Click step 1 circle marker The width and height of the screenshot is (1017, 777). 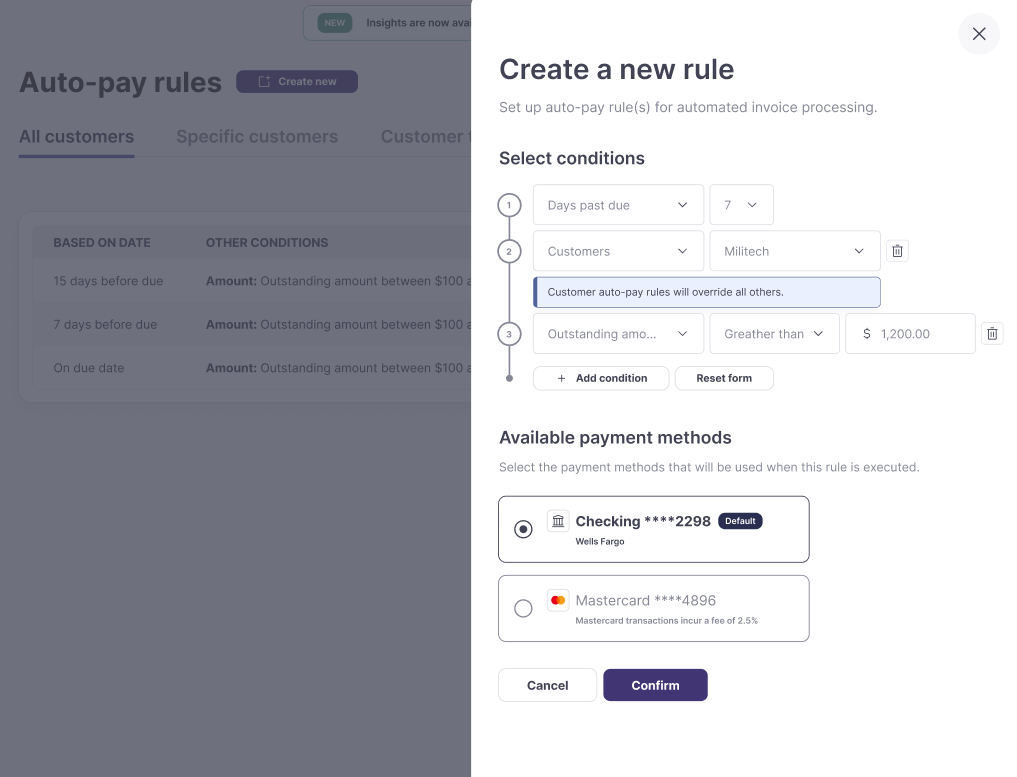(509, 205)
